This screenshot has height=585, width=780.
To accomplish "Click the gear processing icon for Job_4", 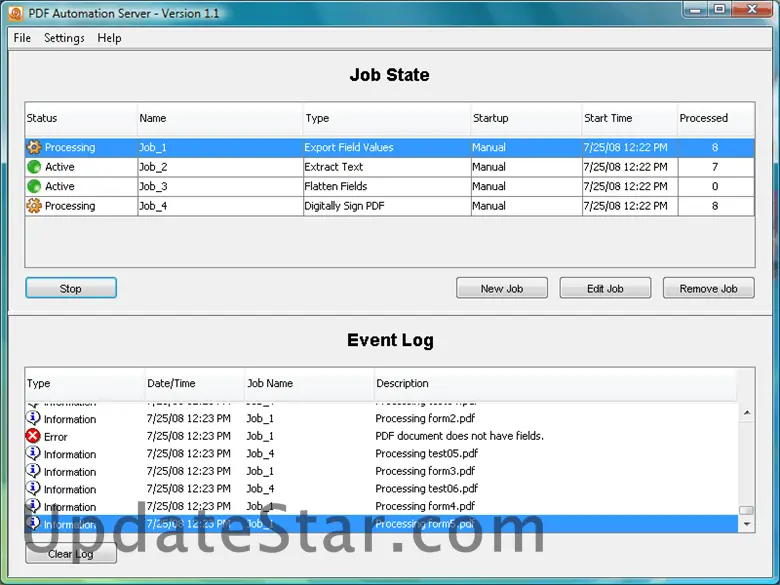I will (x=34, y=205).
